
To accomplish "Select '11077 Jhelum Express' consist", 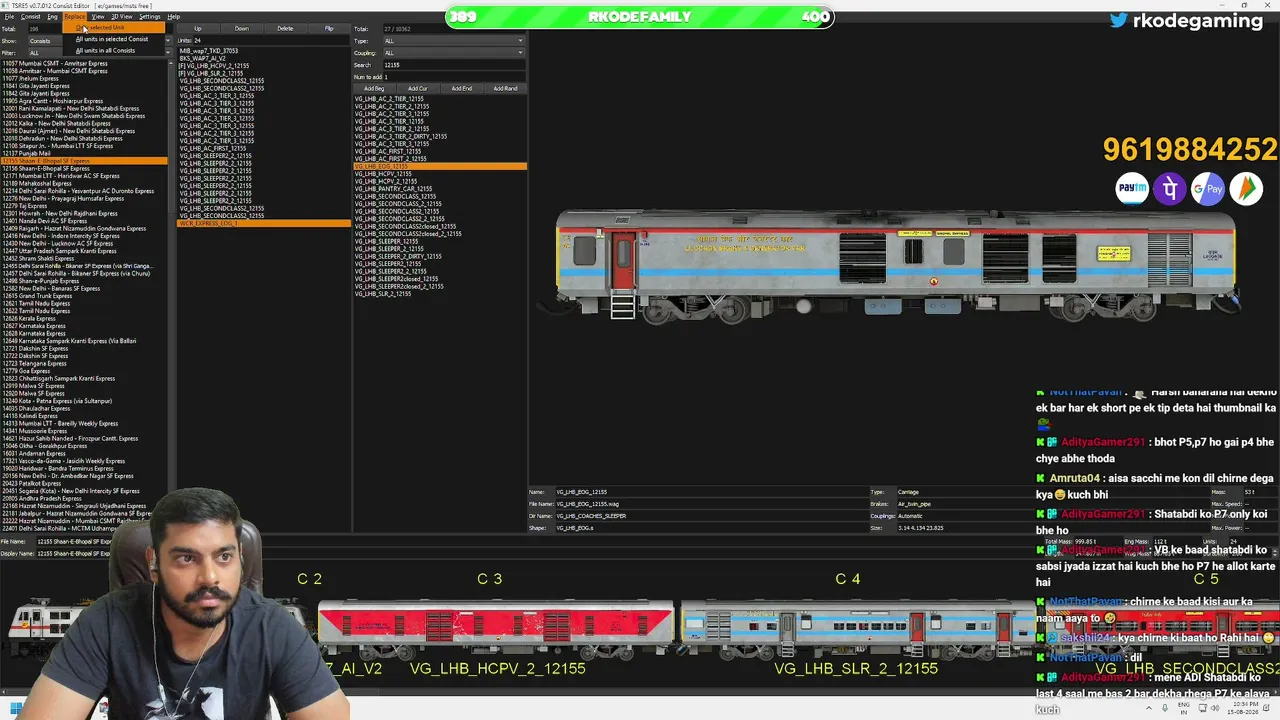I will (x=31, y=79).
